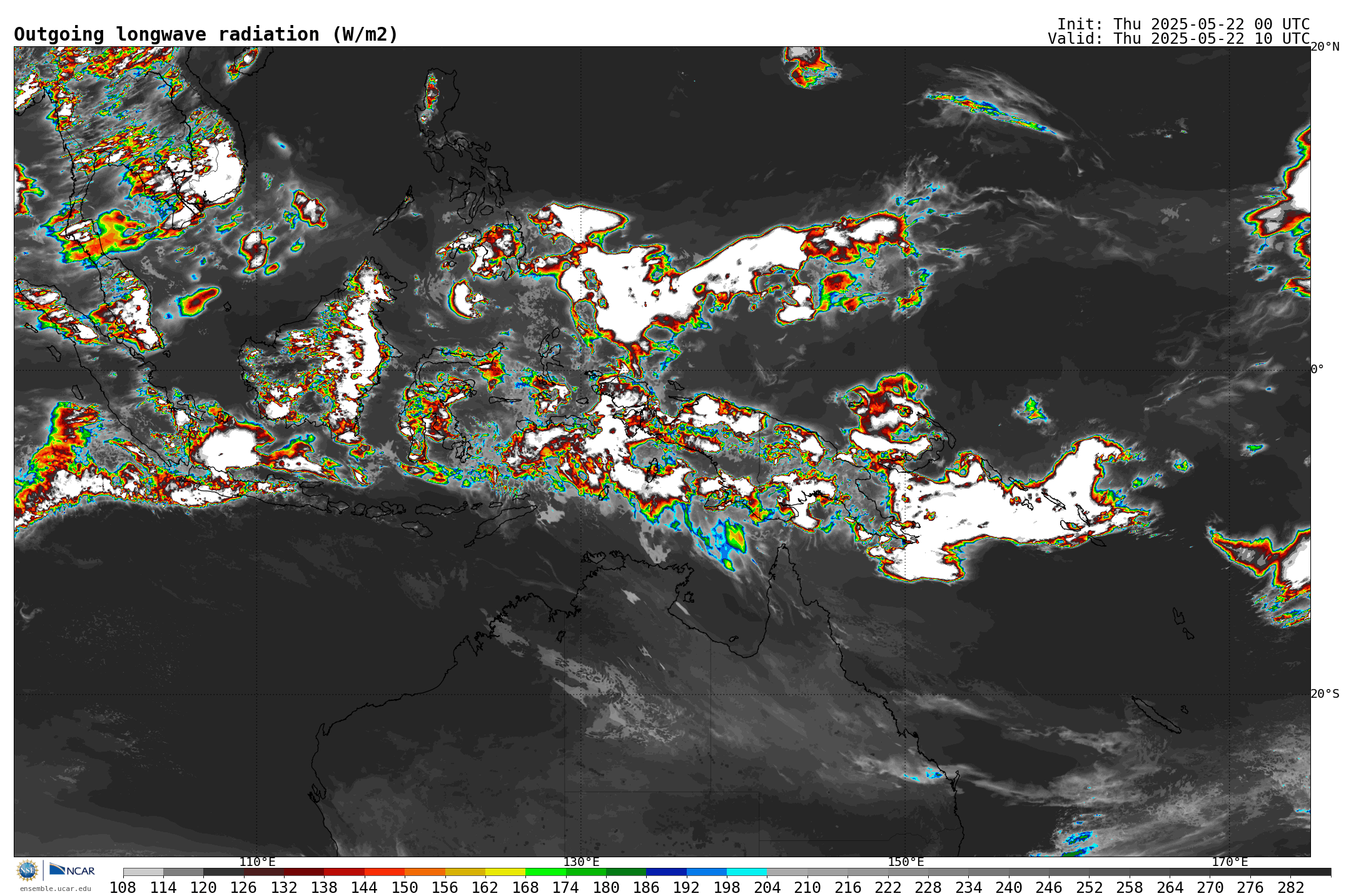The height and width of the screenshot is (896, 1351).
Task: Click the colorbar tick label 270
Action: coord(1210,888)
